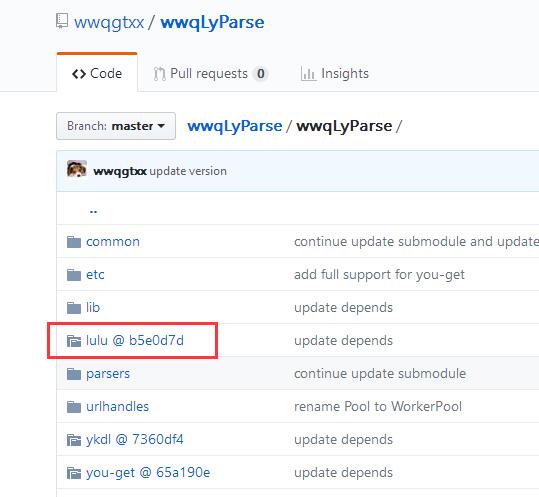539x497 pixels.
Task: Open ykdl row's 'update depends' commit
Action: click(343, 440)
